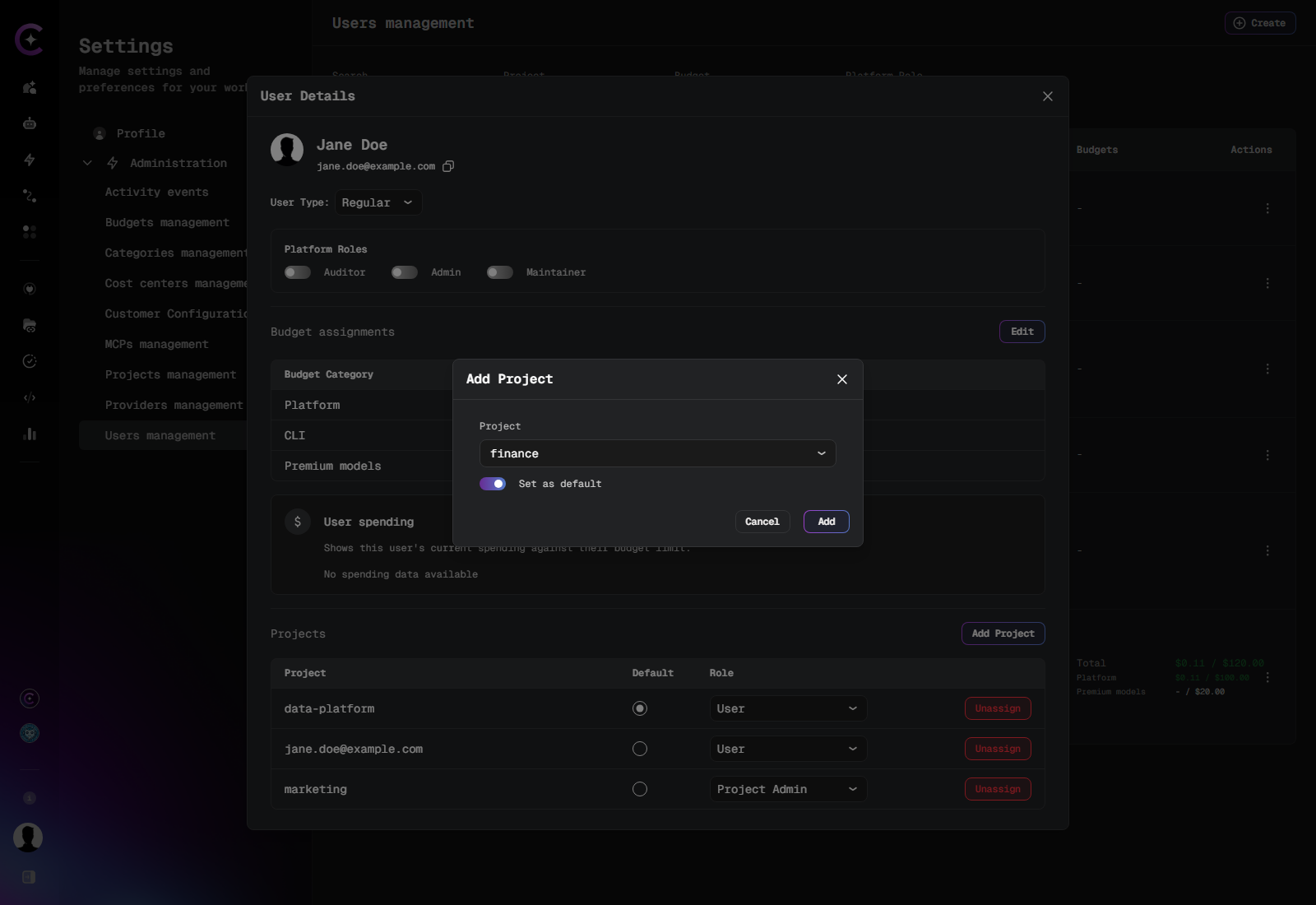The width and height of the screenshot is (1316, 905).
Task: Click Add in the Add Project dialog
Action: tap(827, 522)
